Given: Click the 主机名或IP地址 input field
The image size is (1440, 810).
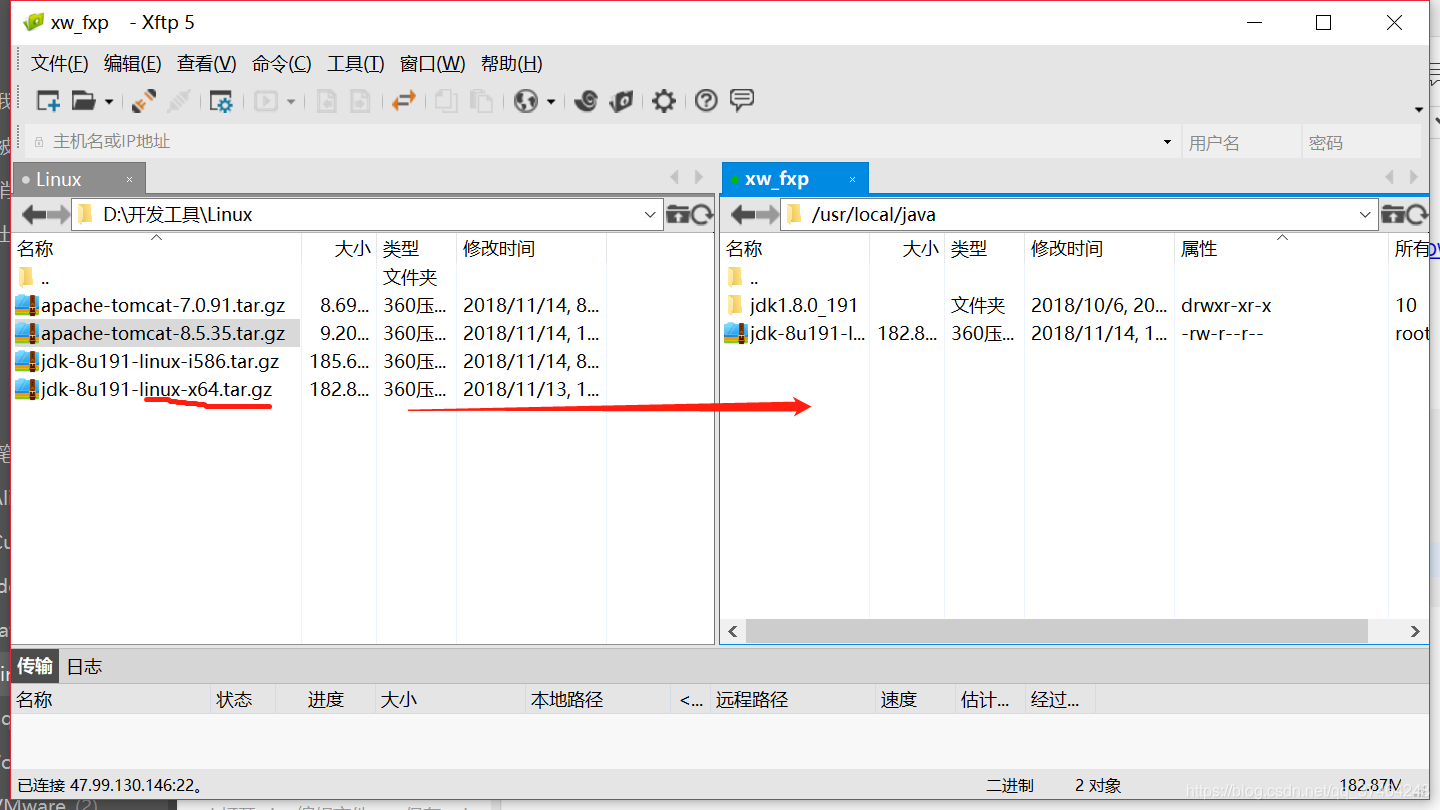Looking at the screenshot, I should (x=400, y=140).
